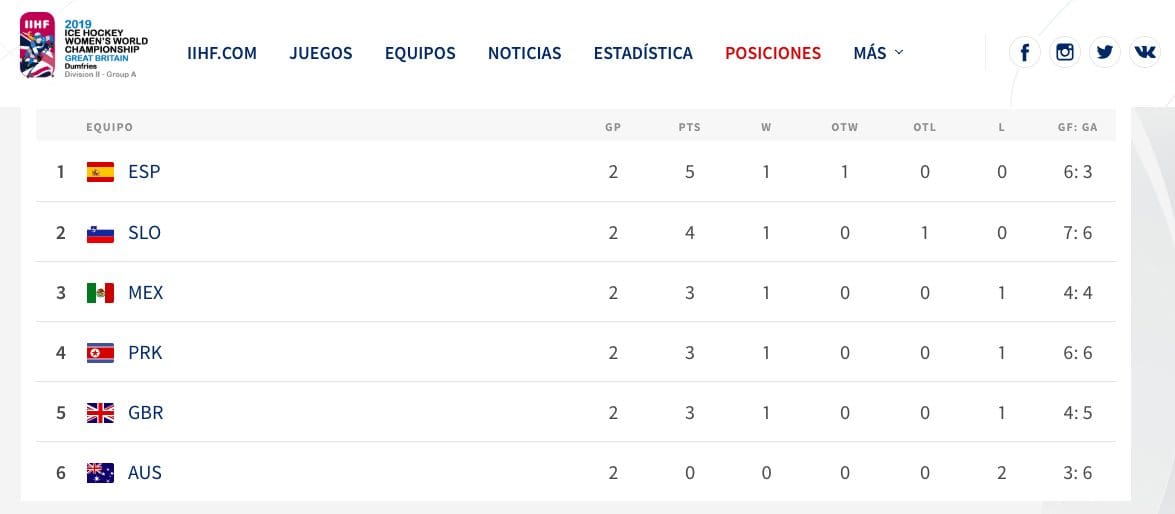Click the Slovenia flag icon
The width and height of the screenshot is (1175, 514).
(x=100, y=233)
